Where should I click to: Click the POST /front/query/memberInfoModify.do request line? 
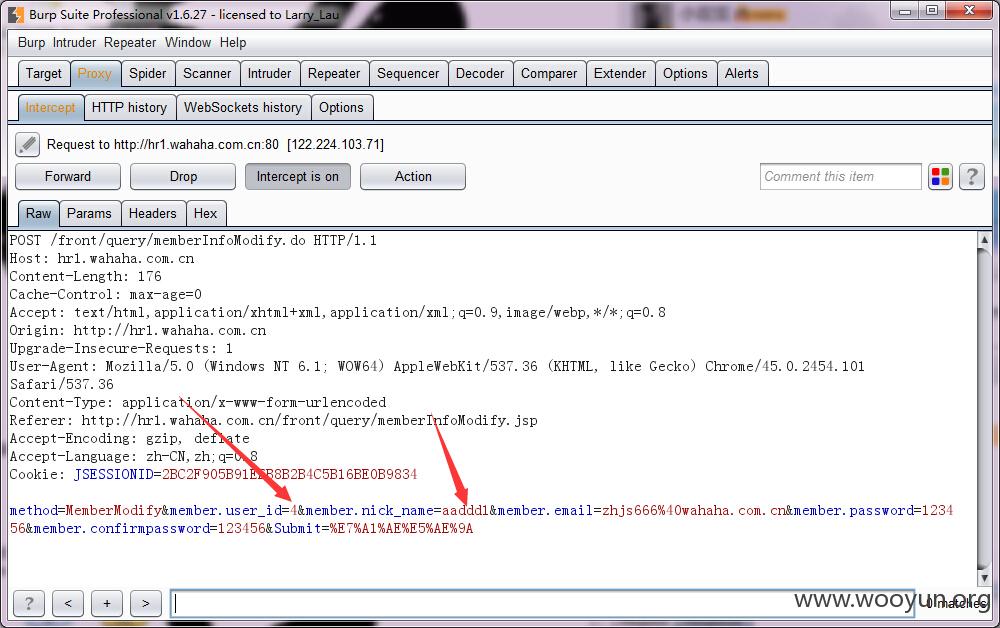coord(193,240)
